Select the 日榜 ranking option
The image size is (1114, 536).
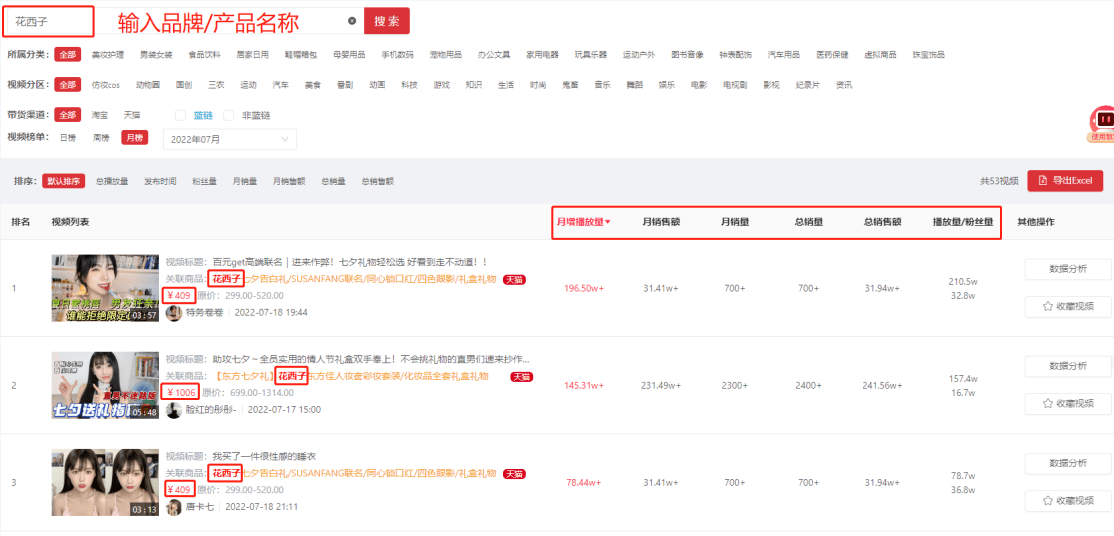[67, 138]
